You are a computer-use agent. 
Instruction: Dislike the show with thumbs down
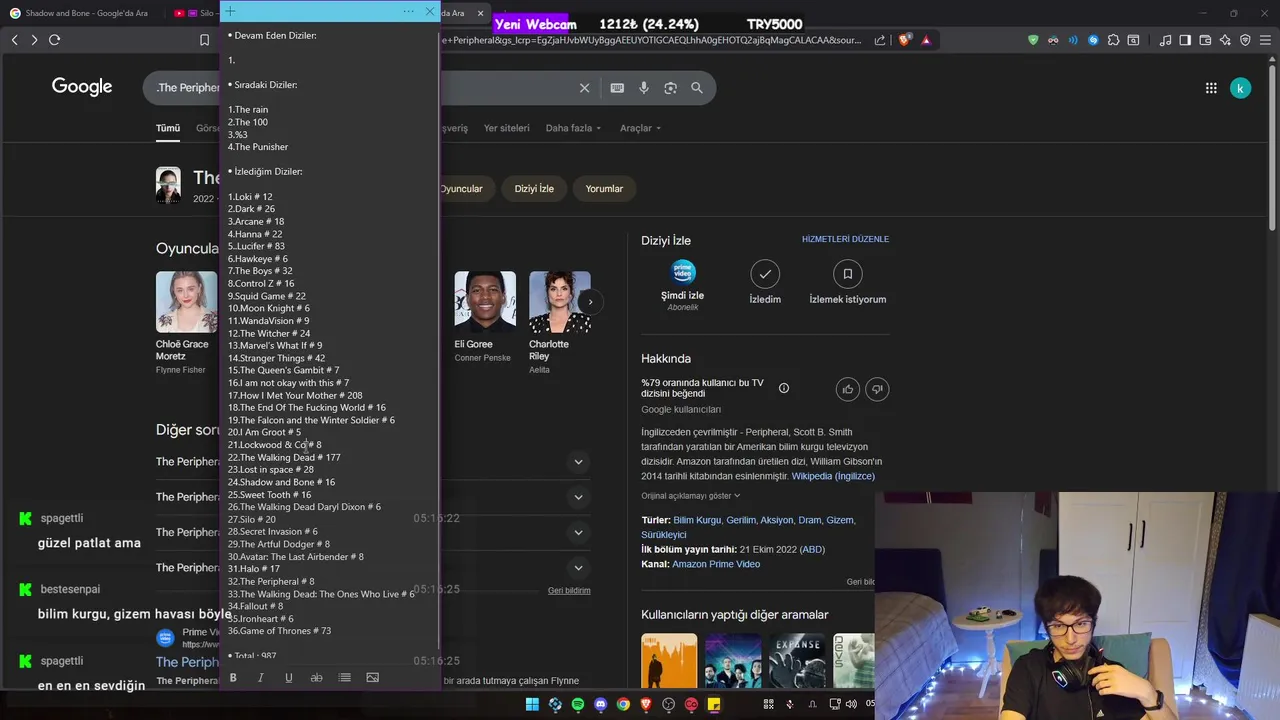pyautogui.click(x=877, y=389)
